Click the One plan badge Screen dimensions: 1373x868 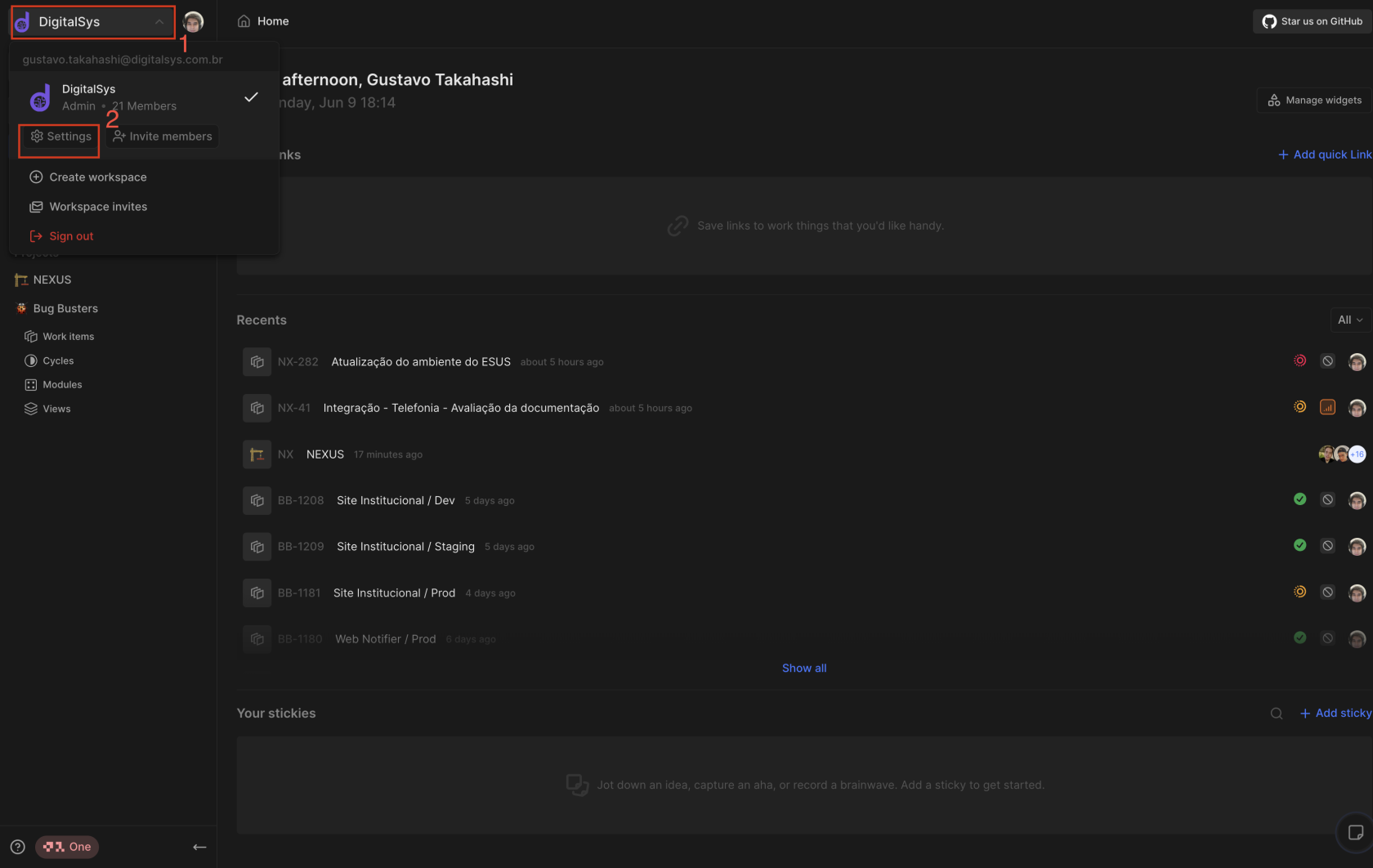click(x=67, y=847)
